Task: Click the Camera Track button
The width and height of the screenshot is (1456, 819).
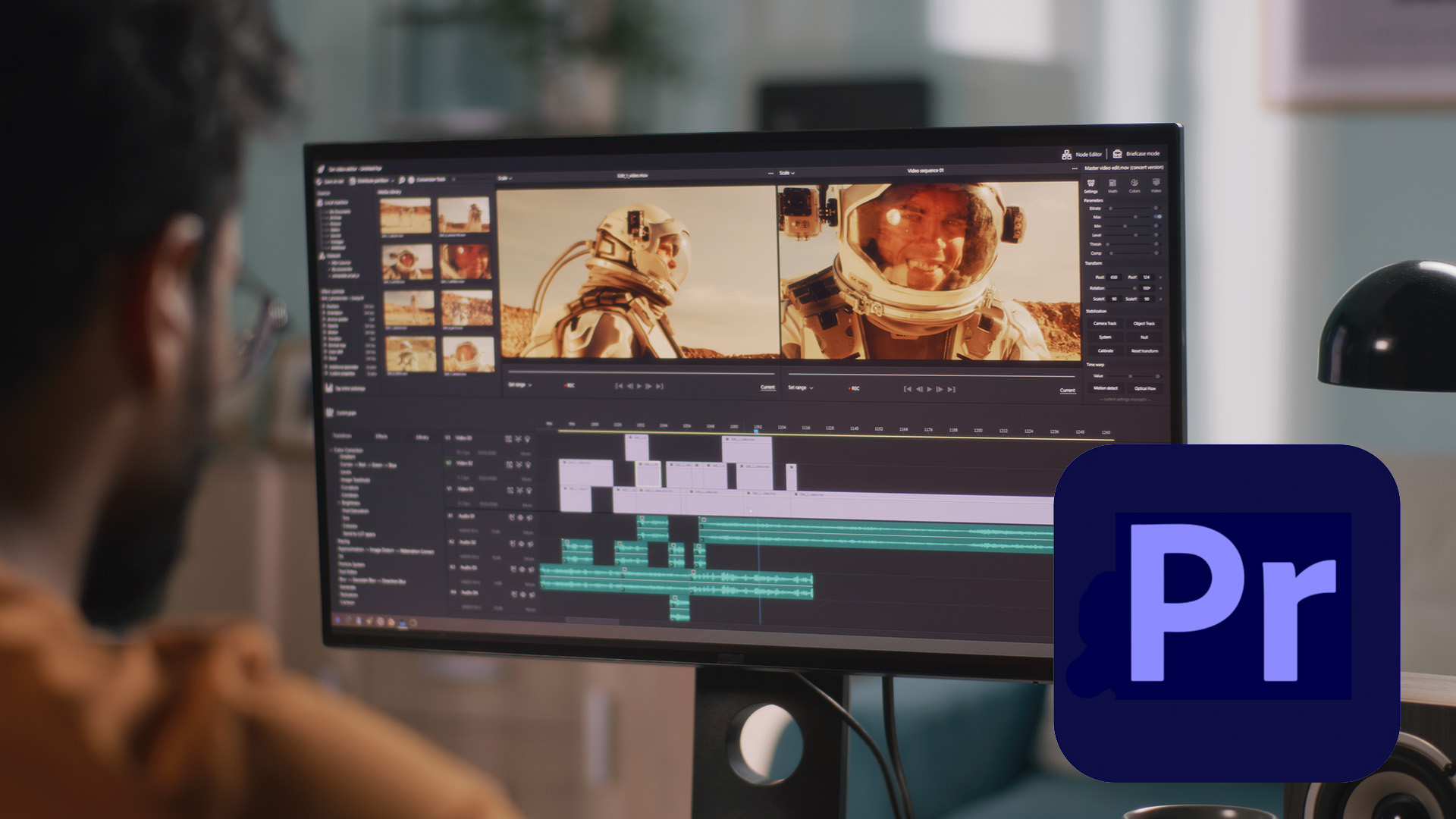Action: tap(1105, 324)
